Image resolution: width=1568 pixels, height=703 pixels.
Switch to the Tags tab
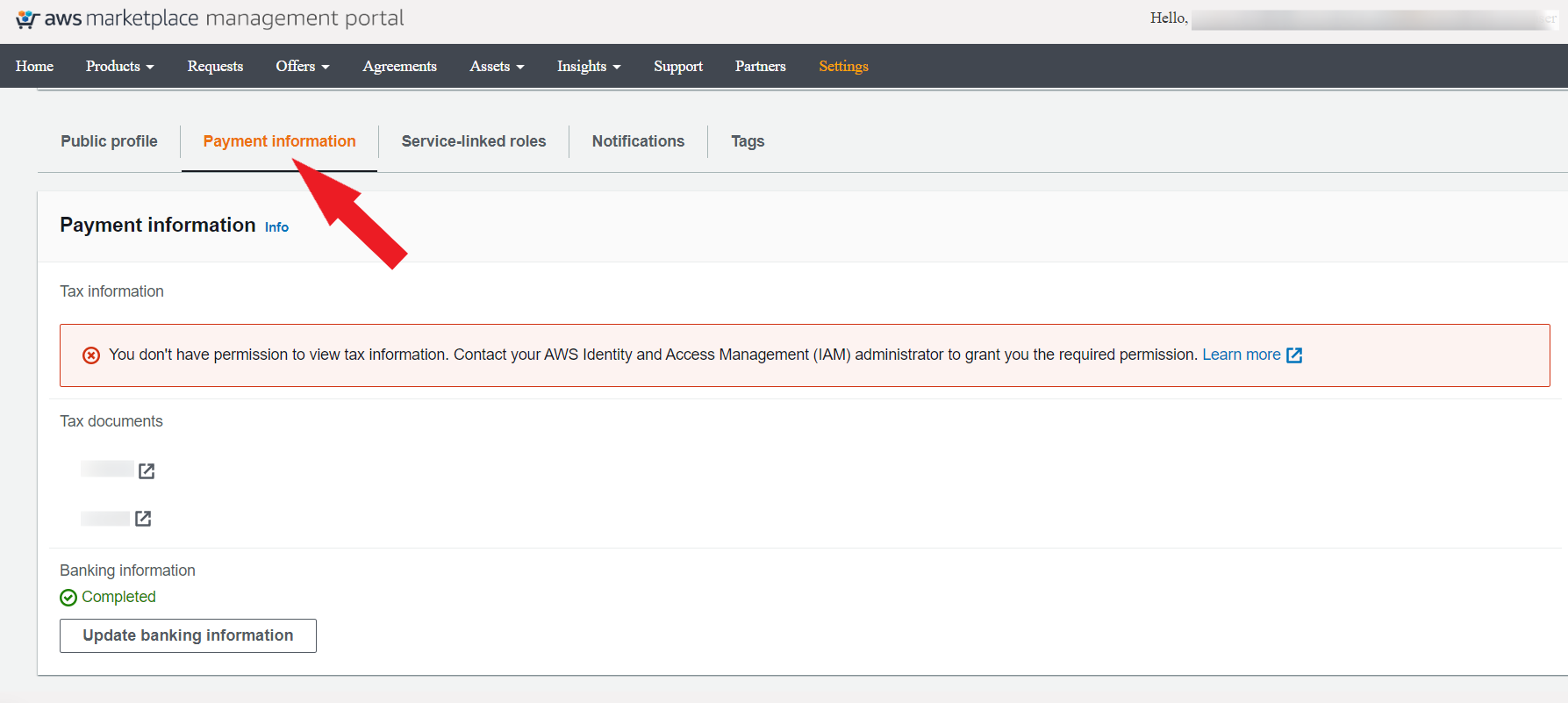748,141
